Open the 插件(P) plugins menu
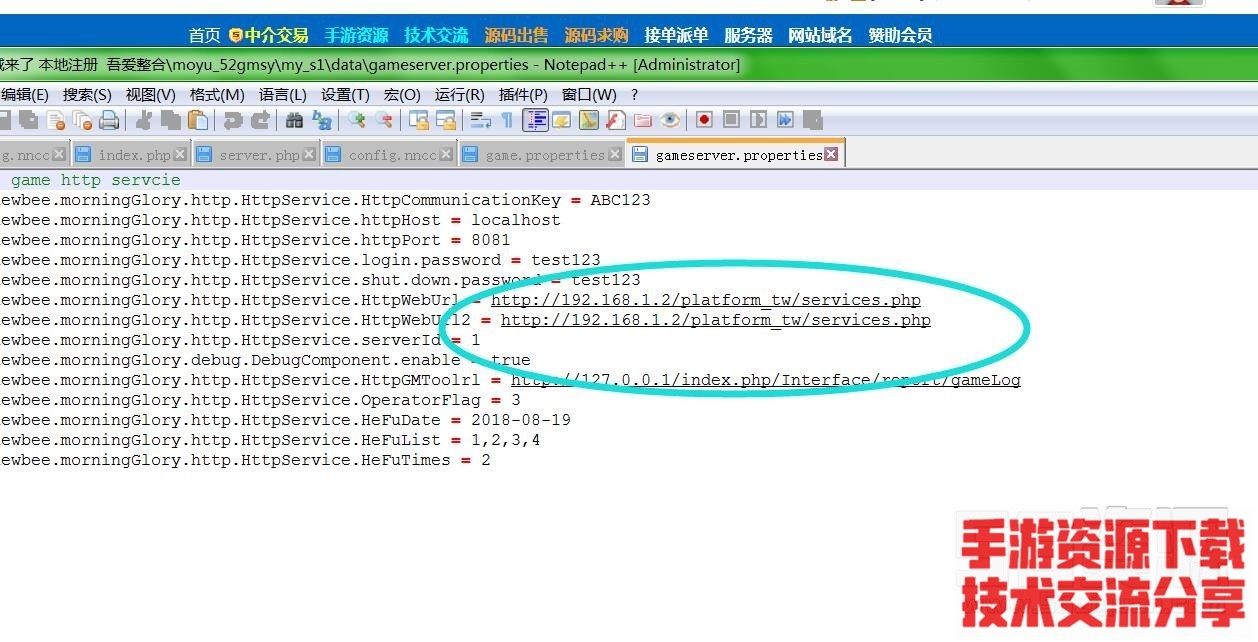 523,95
